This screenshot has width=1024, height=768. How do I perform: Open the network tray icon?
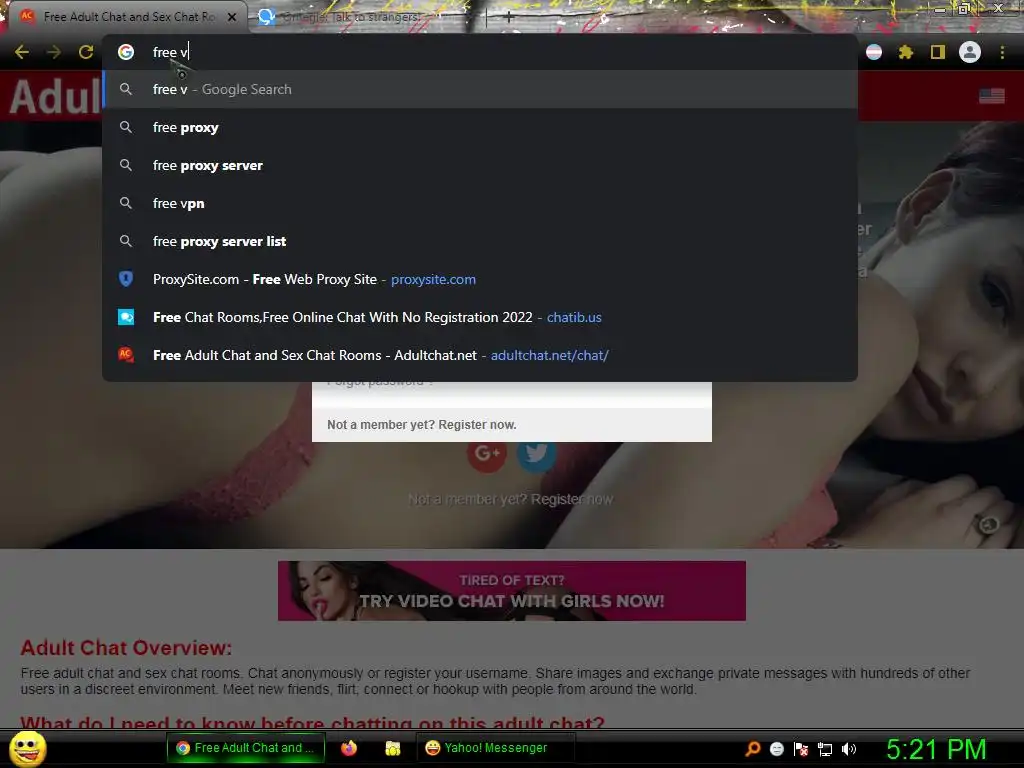[825, 749]
